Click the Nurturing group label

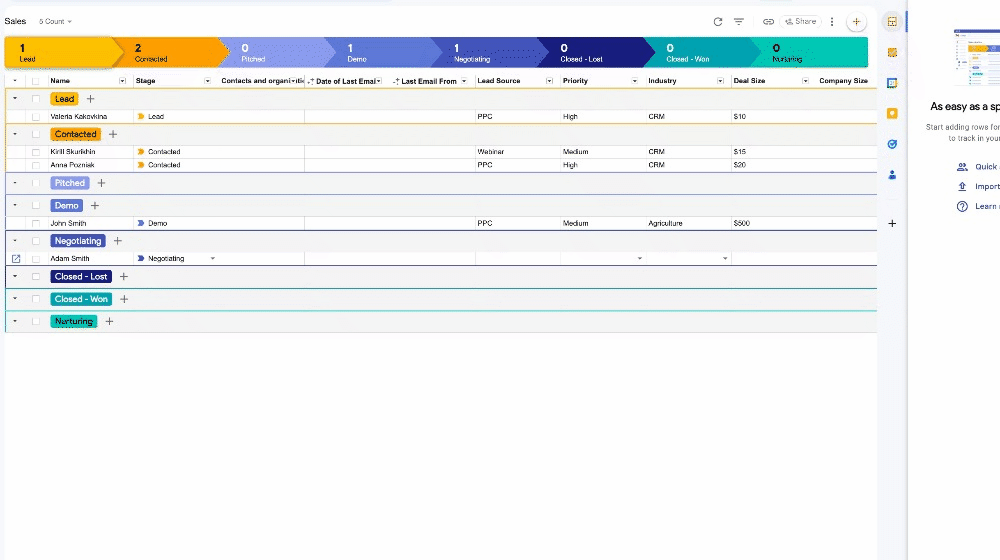point(74,321)
